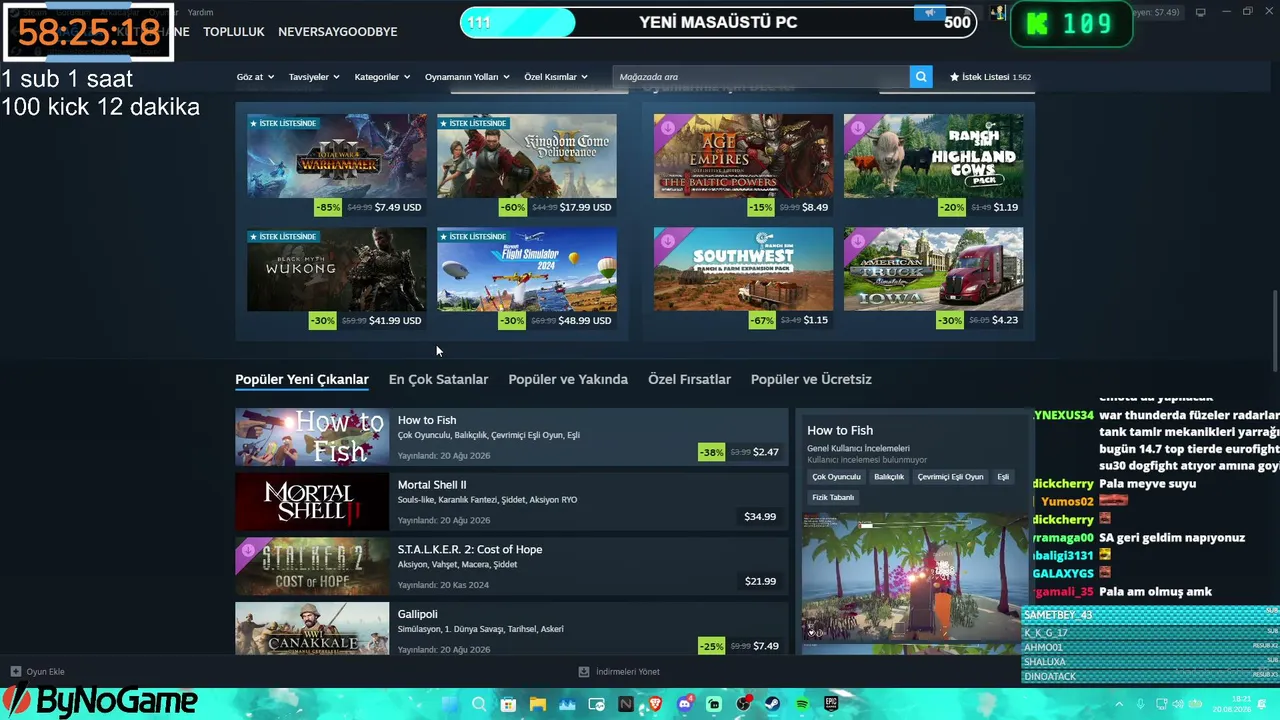Open the Yardım menu

coord(201,12)
